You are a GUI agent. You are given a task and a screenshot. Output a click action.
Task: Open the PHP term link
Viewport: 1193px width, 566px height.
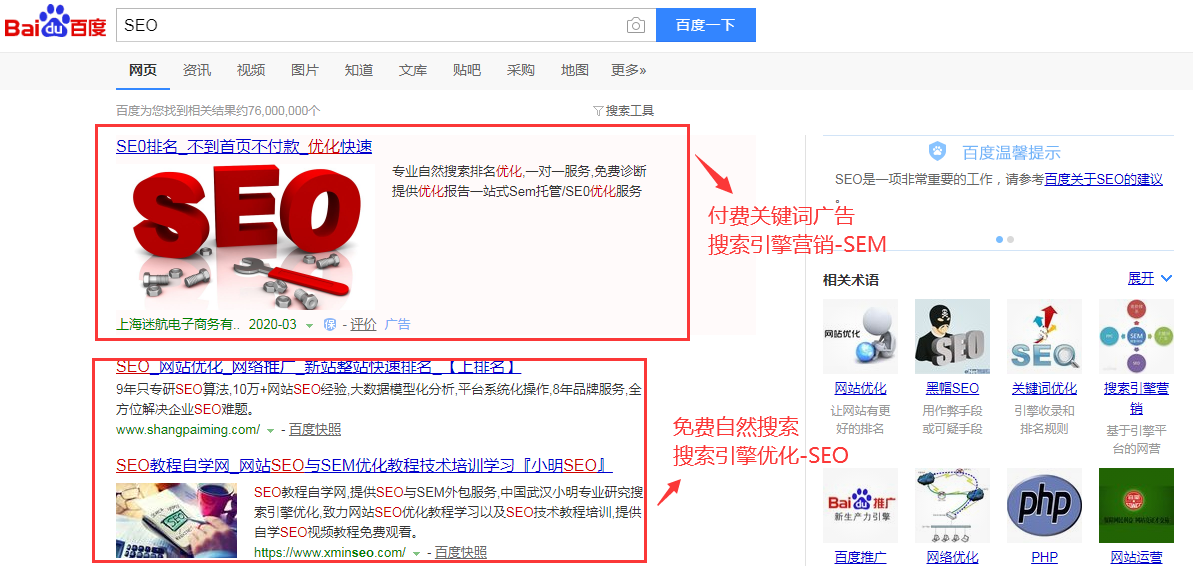1045,557
